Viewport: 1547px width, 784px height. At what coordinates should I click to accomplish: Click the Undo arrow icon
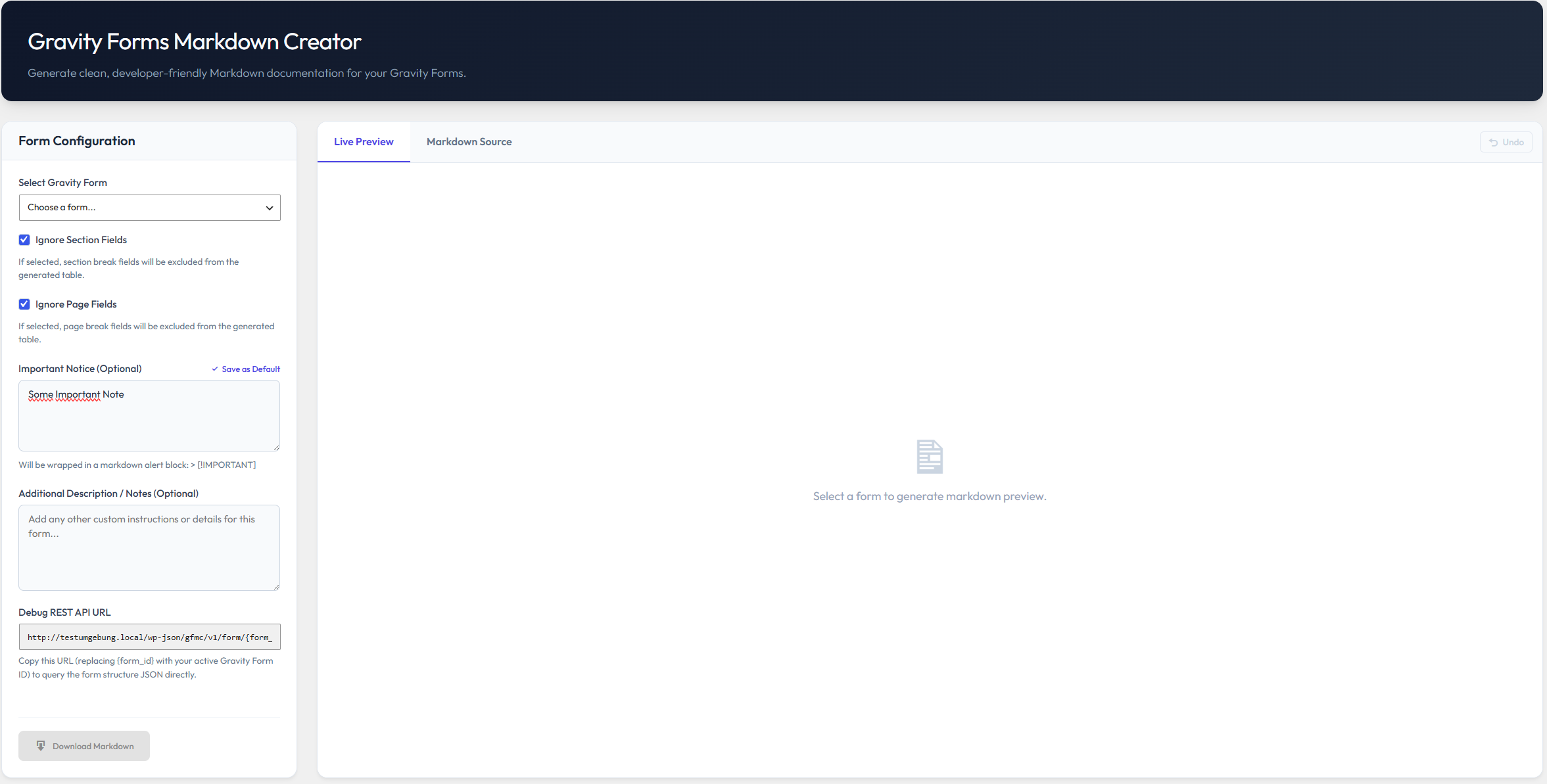click(1493, 142)
